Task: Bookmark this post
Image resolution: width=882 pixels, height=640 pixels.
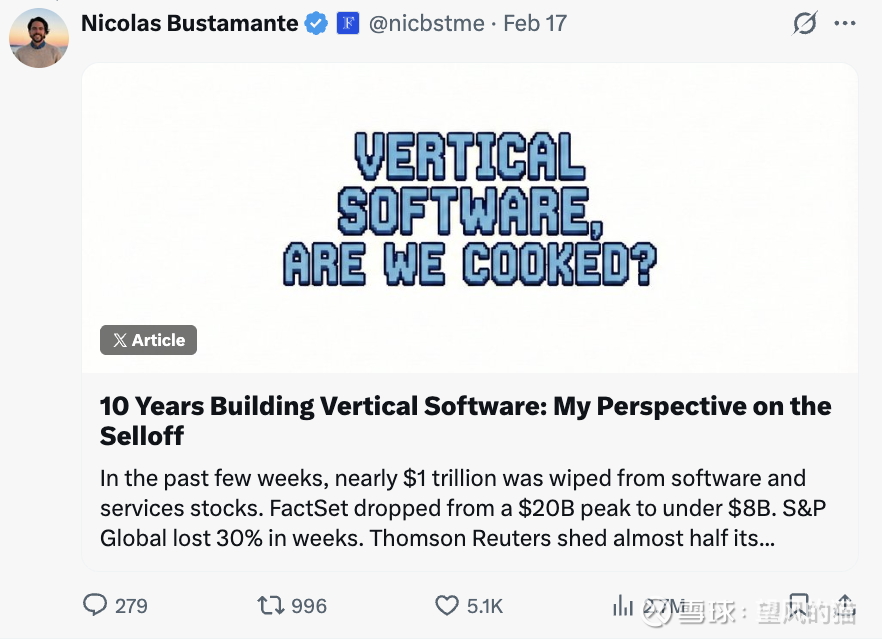Action: 799,604
